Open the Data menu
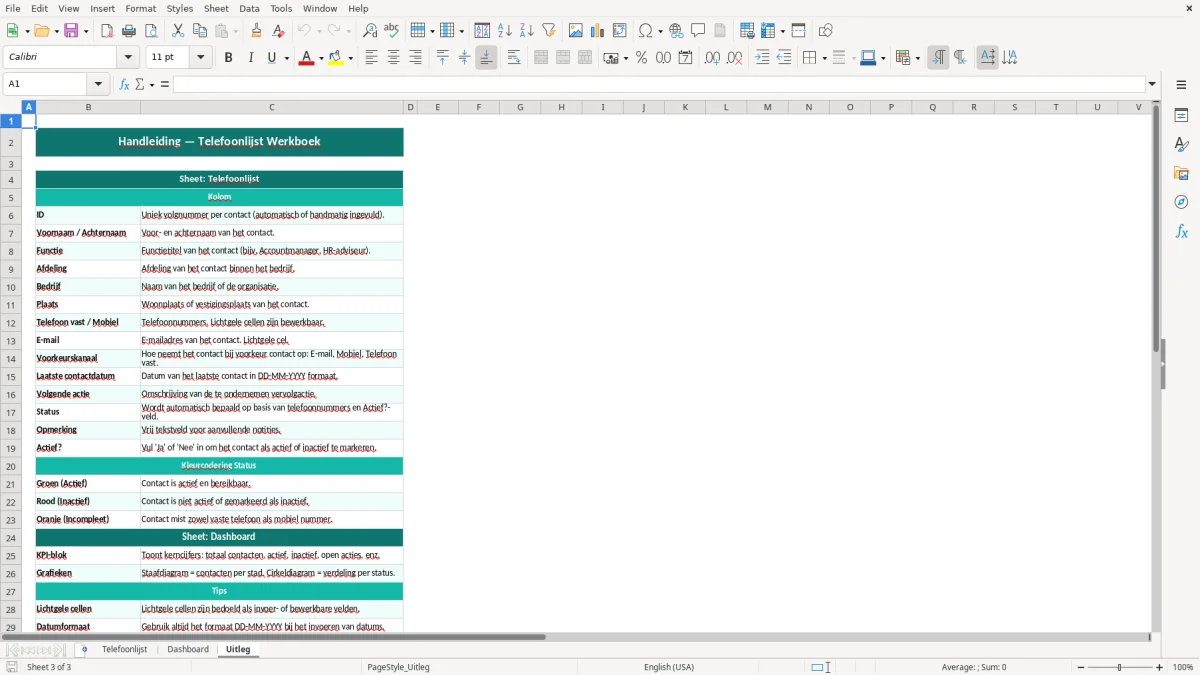This screenshot has height=675, width=1200. (x=249, y=8)
